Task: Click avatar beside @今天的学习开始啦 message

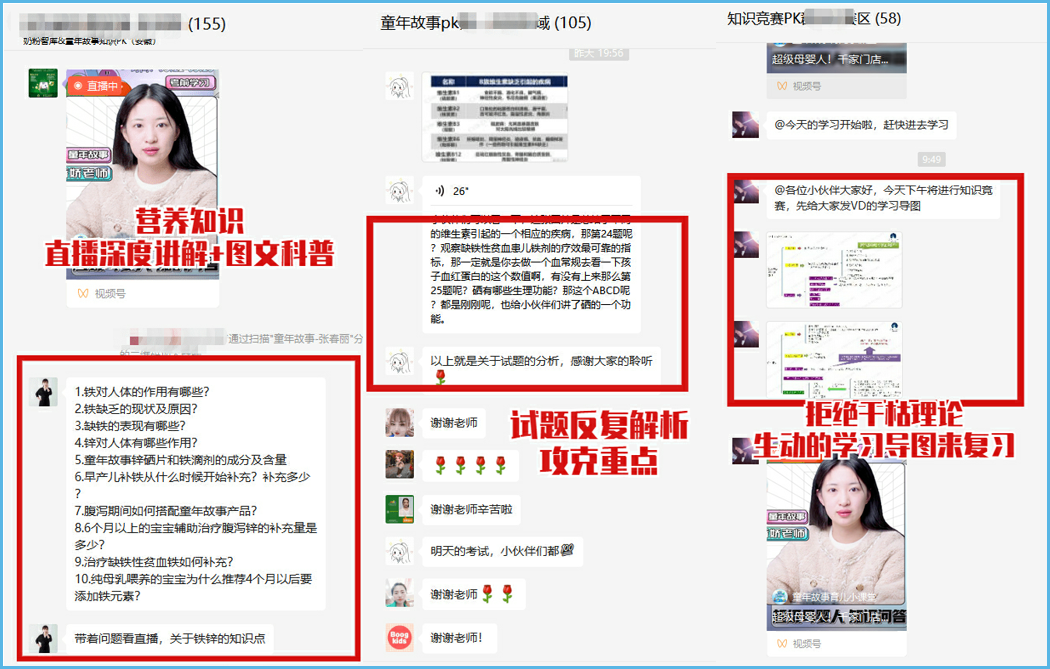Action: click(x=746, y=125)
